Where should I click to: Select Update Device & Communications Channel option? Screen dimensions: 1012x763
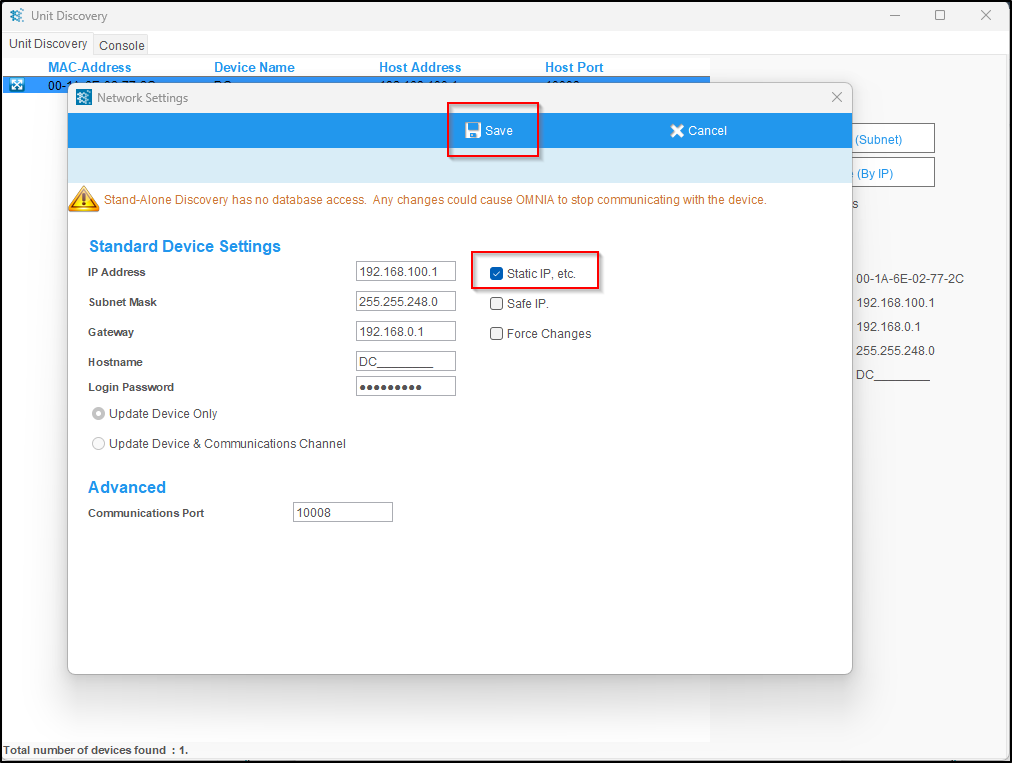pyautogui.click(x=98, y=444)
